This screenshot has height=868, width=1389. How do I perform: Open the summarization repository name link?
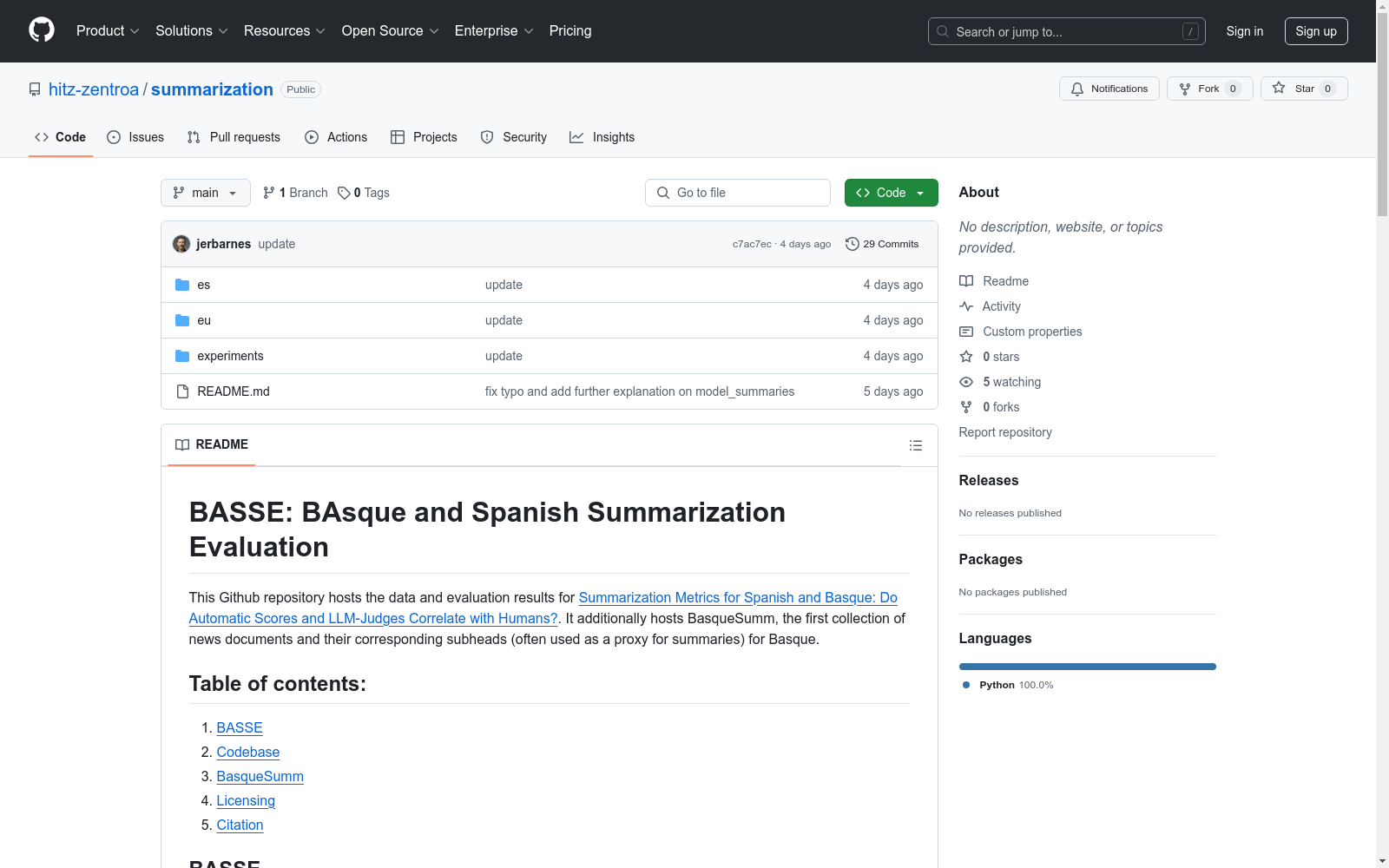point(212,89)
